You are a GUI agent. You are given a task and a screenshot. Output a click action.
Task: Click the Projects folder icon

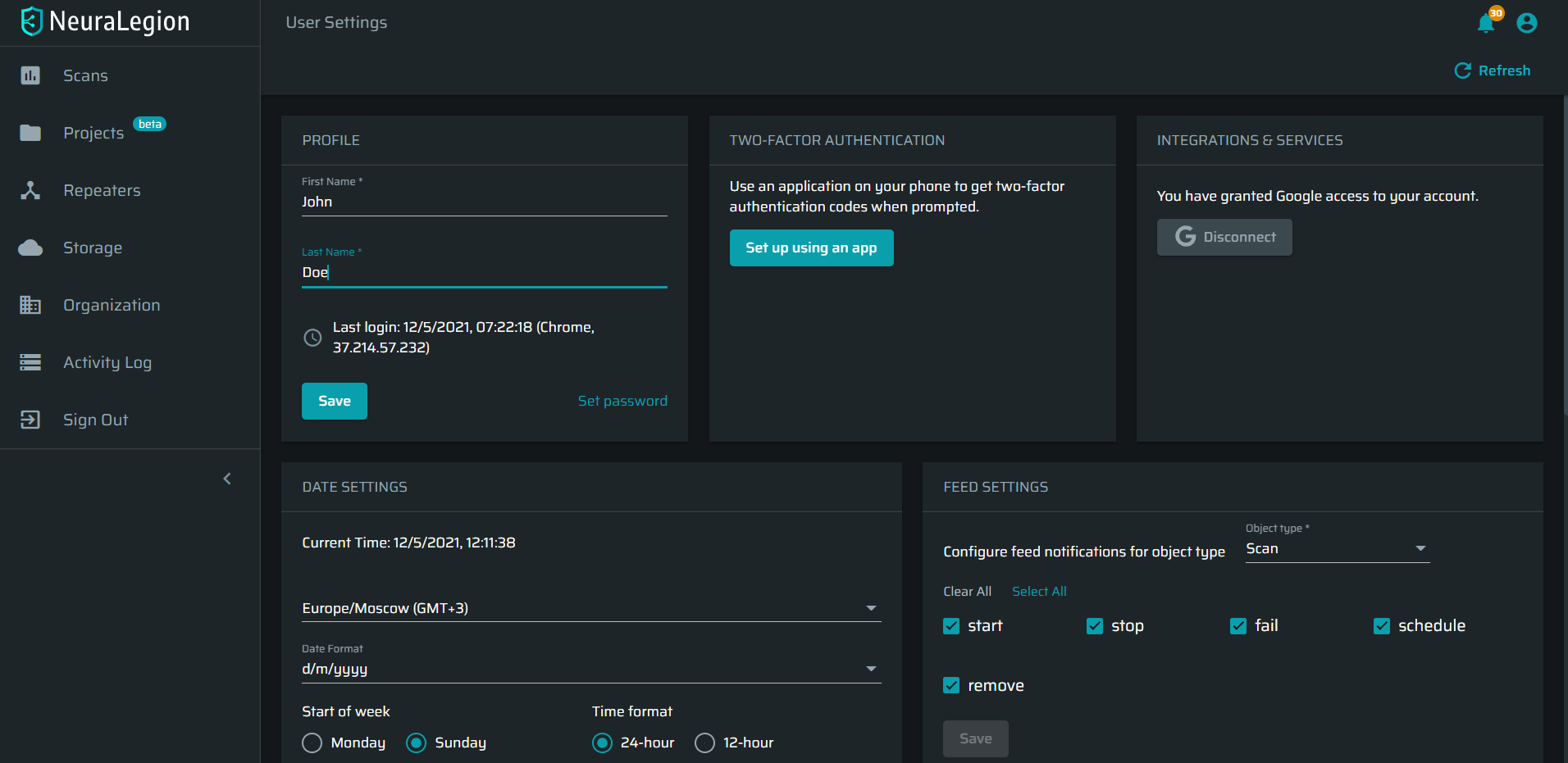[x=30, y=133]
